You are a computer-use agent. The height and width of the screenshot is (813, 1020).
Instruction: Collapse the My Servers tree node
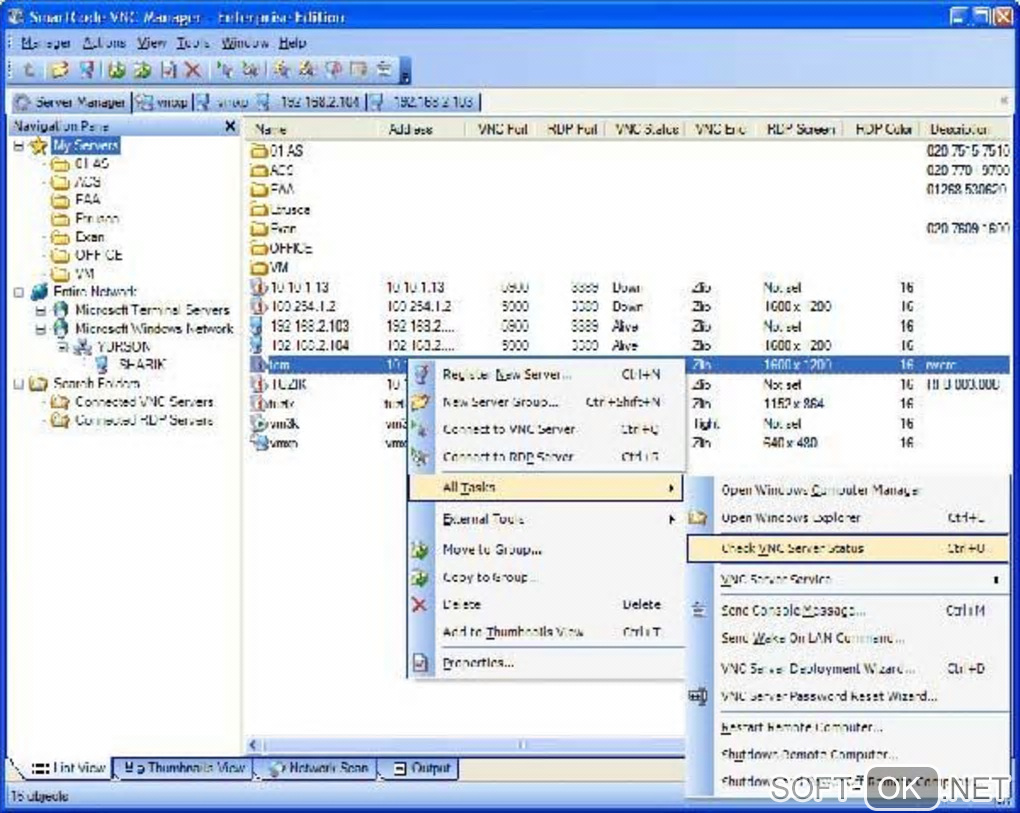pyautogui.click(x=18, y=146)
